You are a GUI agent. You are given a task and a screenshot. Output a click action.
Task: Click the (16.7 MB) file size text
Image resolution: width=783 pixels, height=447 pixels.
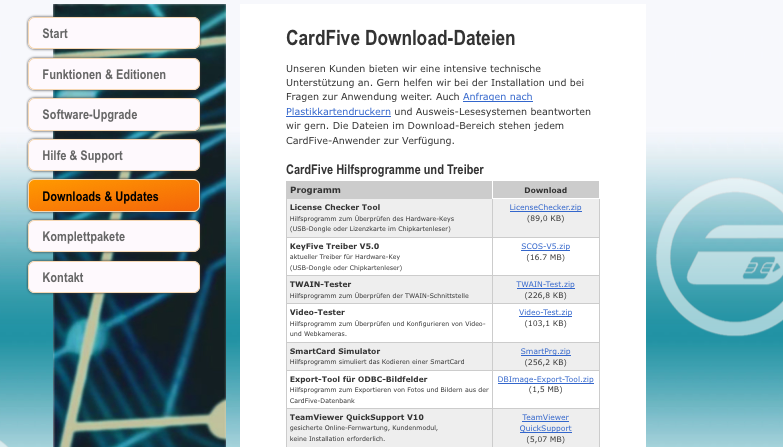tap(545, 257)
